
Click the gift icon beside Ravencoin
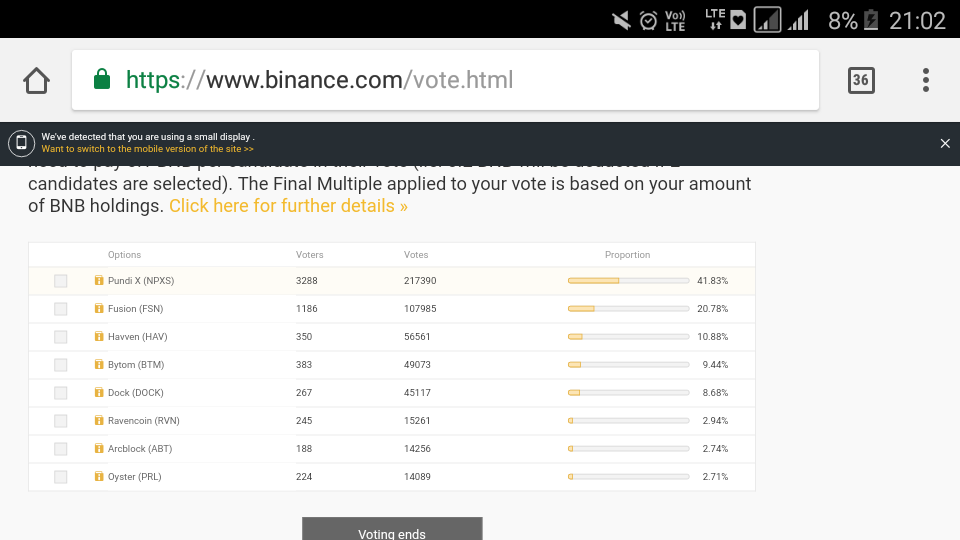tap(99, 421)
